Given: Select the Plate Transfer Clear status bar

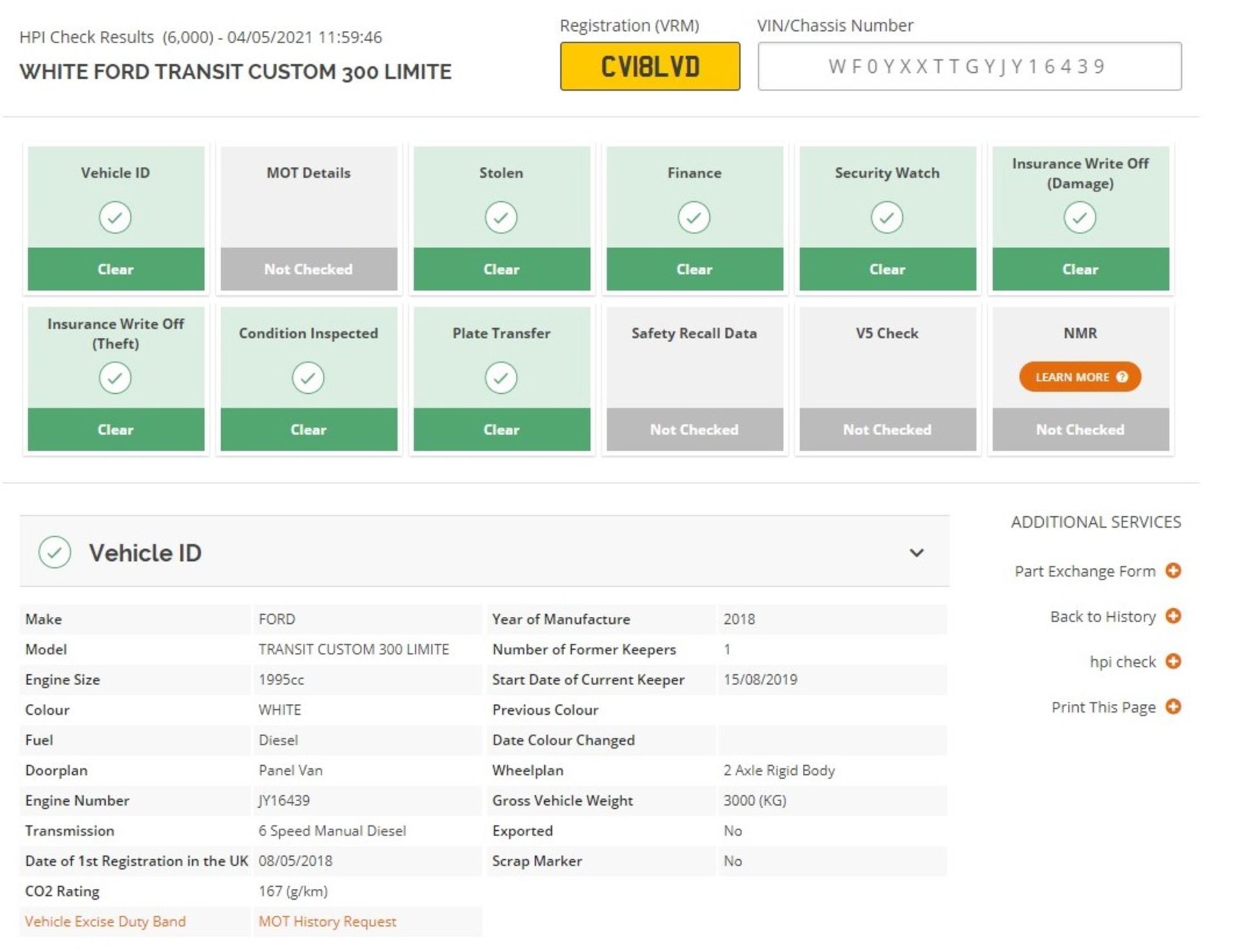Looking at the screenshot, I should [502, 429].
